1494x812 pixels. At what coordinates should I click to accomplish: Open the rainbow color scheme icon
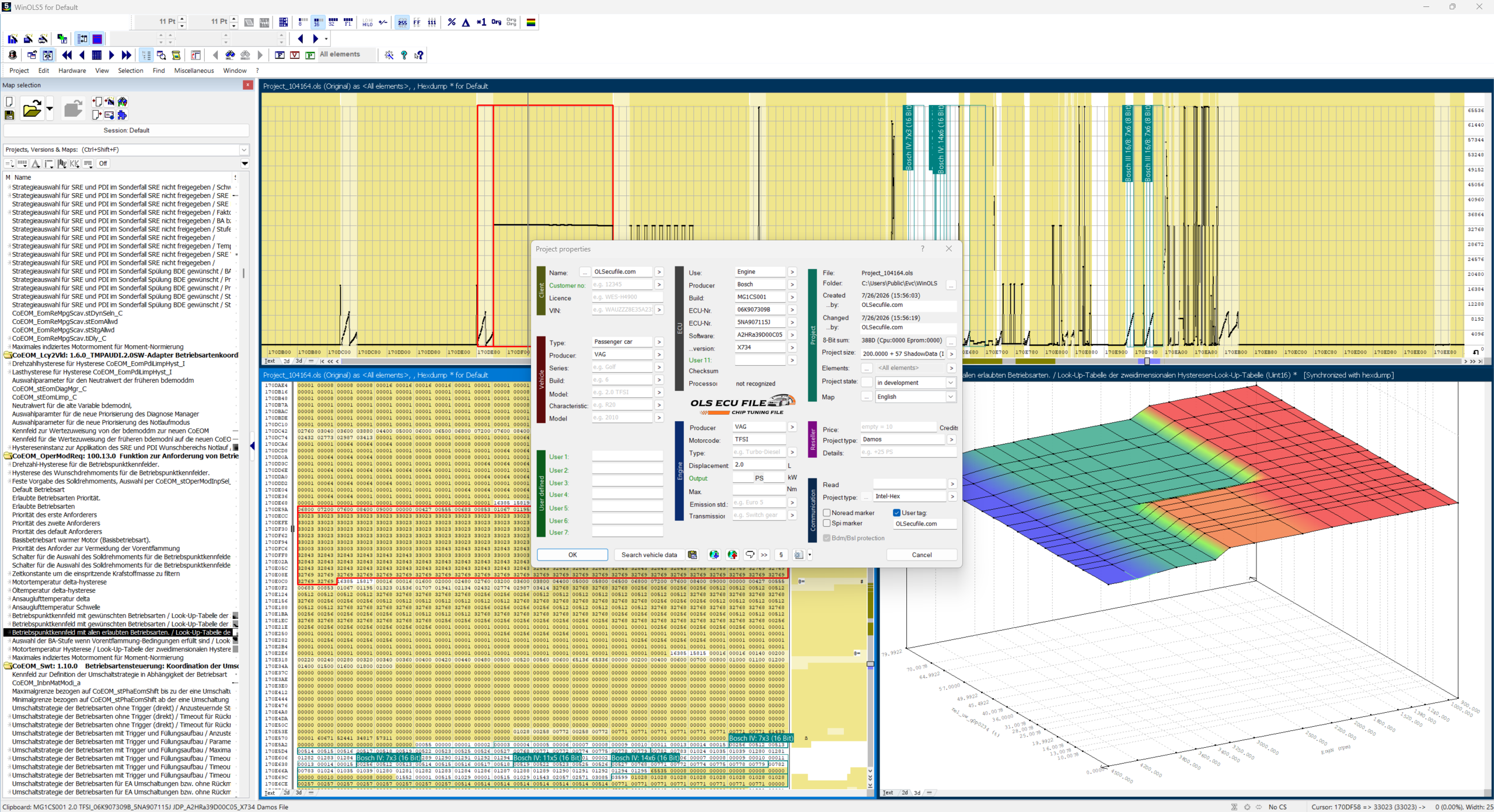(x=531, y=22)
